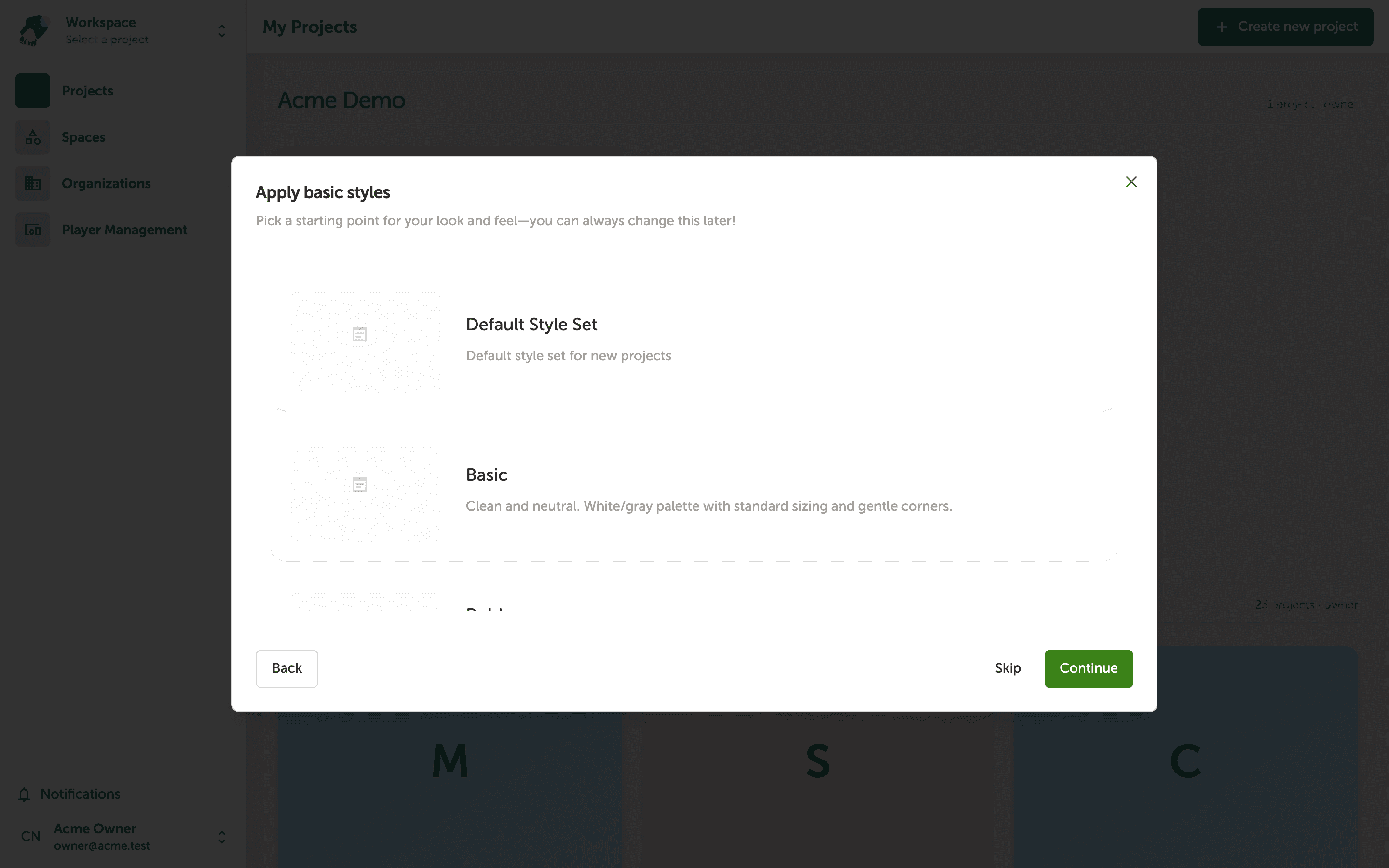Open Player Management in the sidebar
Screen dimensions: 1389x868
point(124,230)
